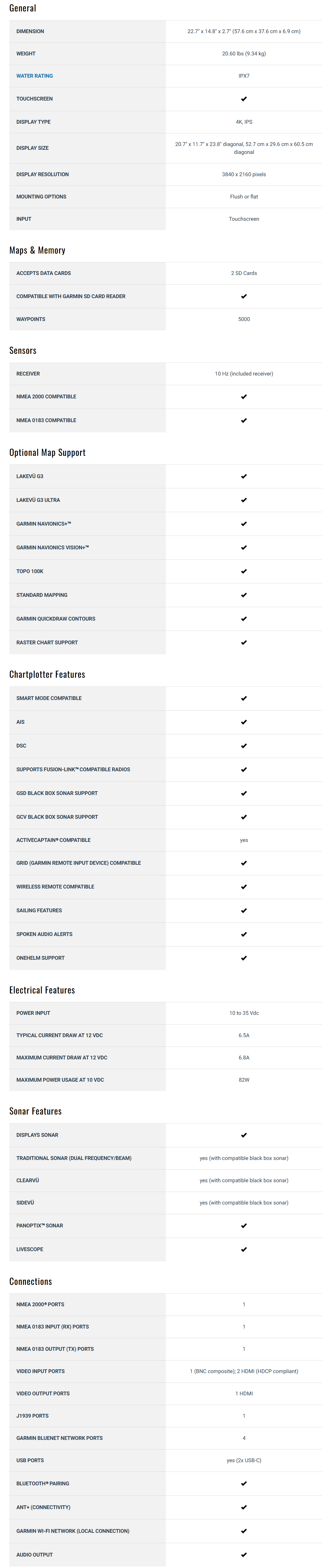Click the Touchscreen row checkmark
Screen dimensions: 325x1568
pyautogui.click(x=244, y=98)
